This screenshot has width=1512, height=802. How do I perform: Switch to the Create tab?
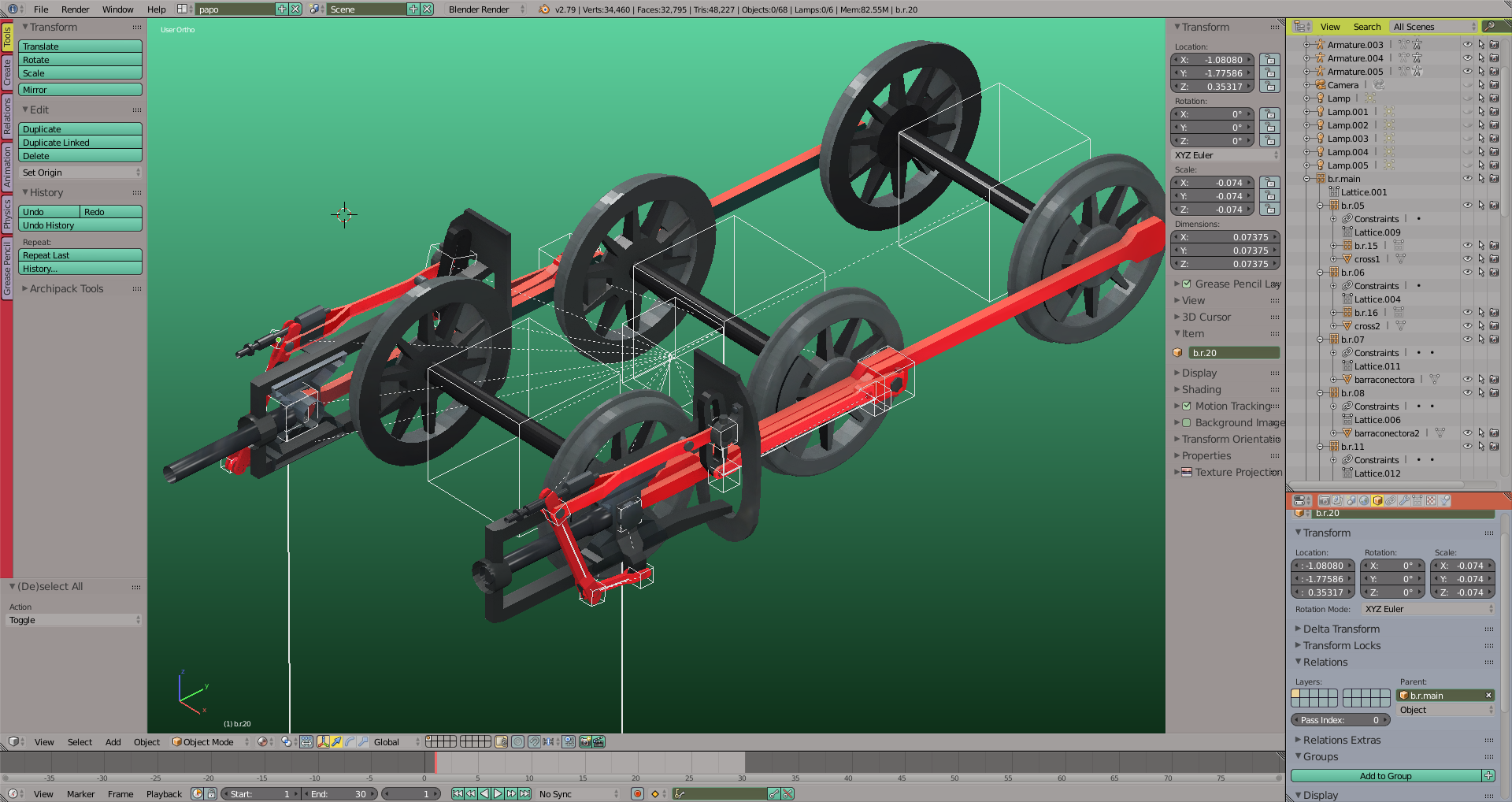7,72
